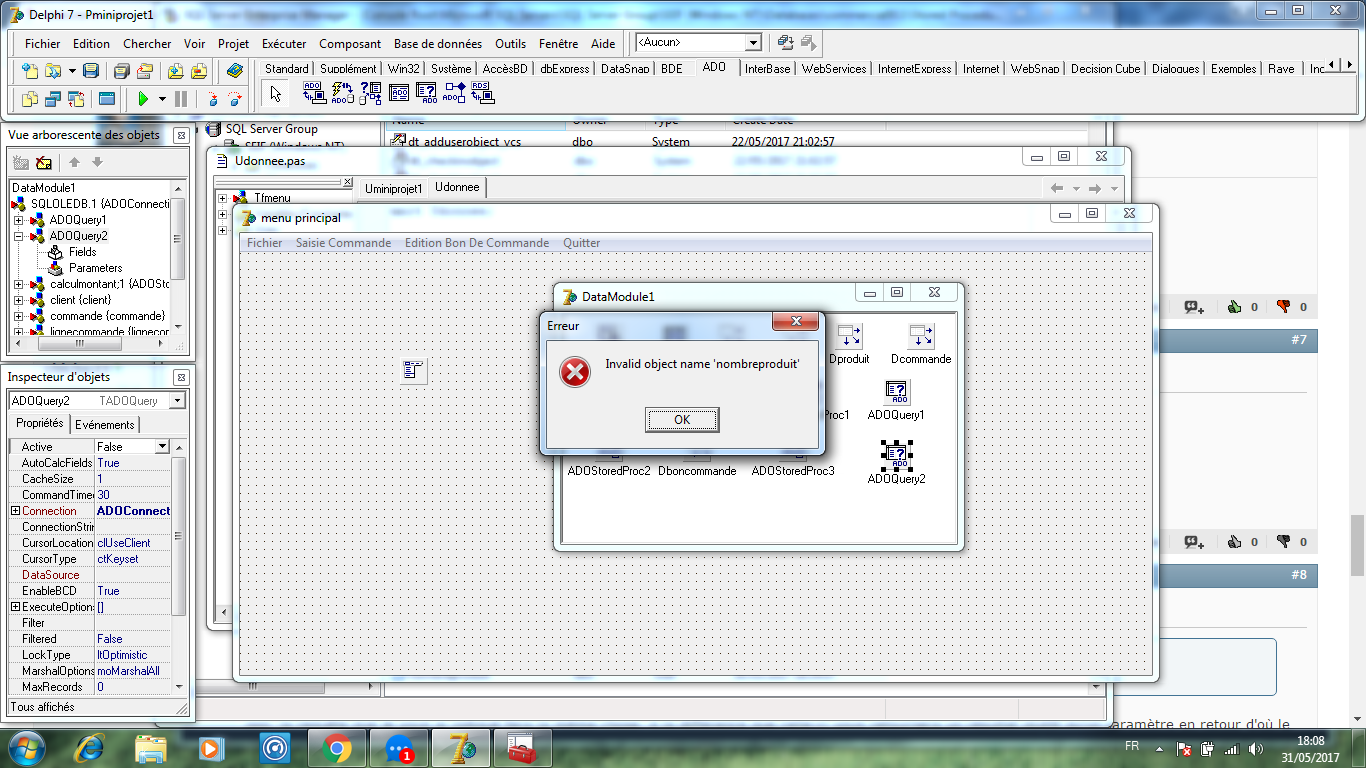The image size is (1366, 768).
Task: Close Vue arborescente des objets panel
Action: (x=181, y=135)
